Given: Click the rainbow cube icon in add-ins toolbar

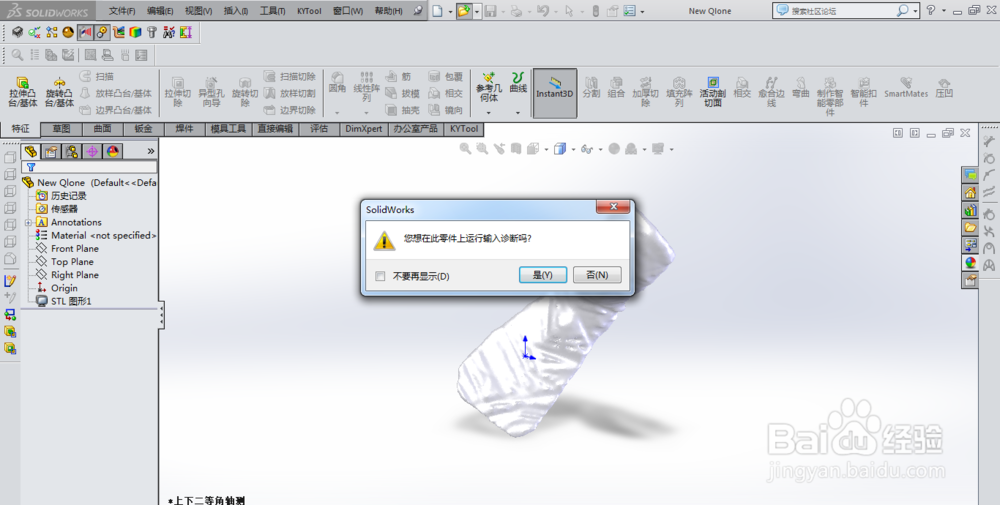Looking at the screenshot, I should coord(135,32).
